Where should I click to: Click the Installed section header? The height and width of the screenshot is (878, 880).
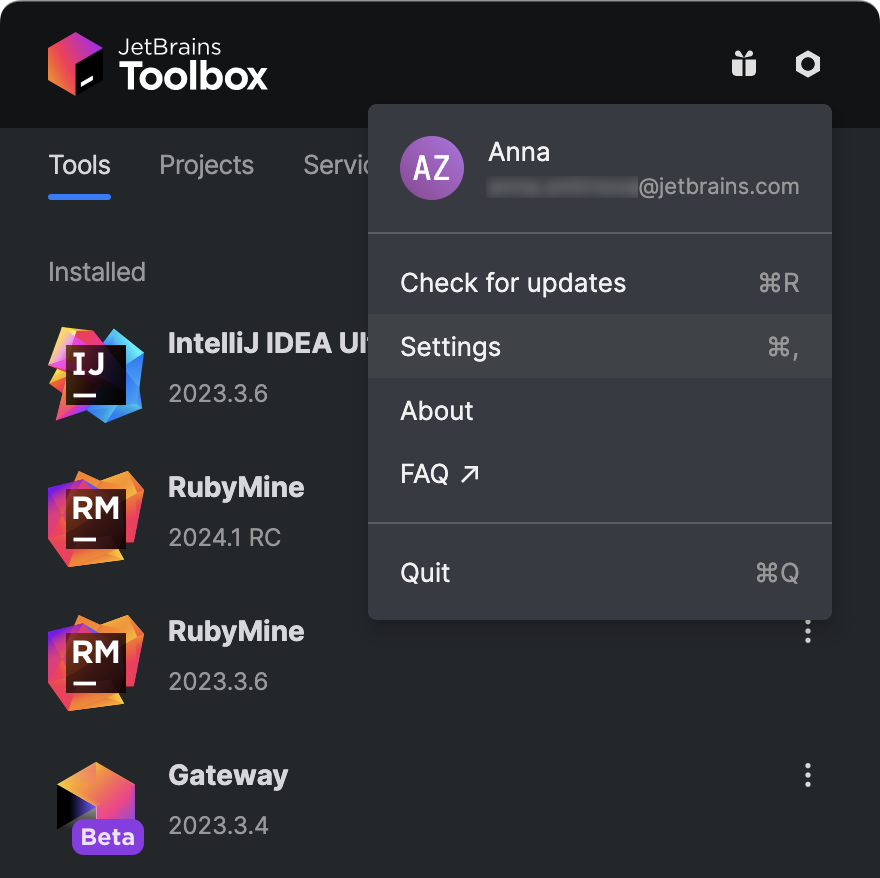96,271
